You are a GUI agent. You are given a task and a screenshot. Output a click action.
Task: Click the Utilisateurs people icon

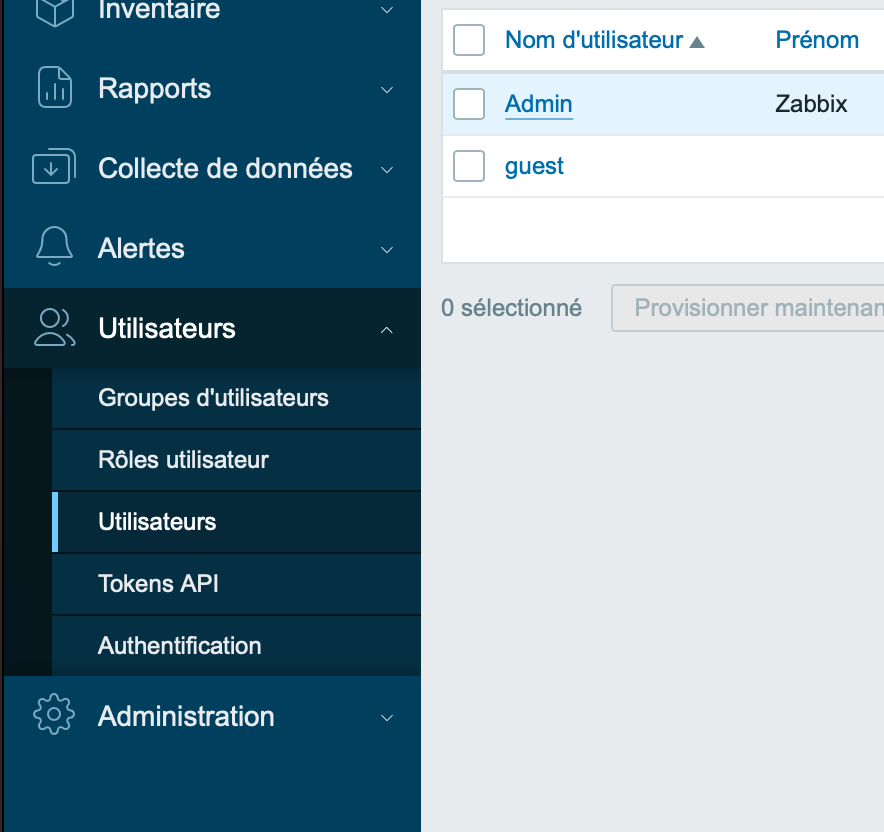point(54,328)
